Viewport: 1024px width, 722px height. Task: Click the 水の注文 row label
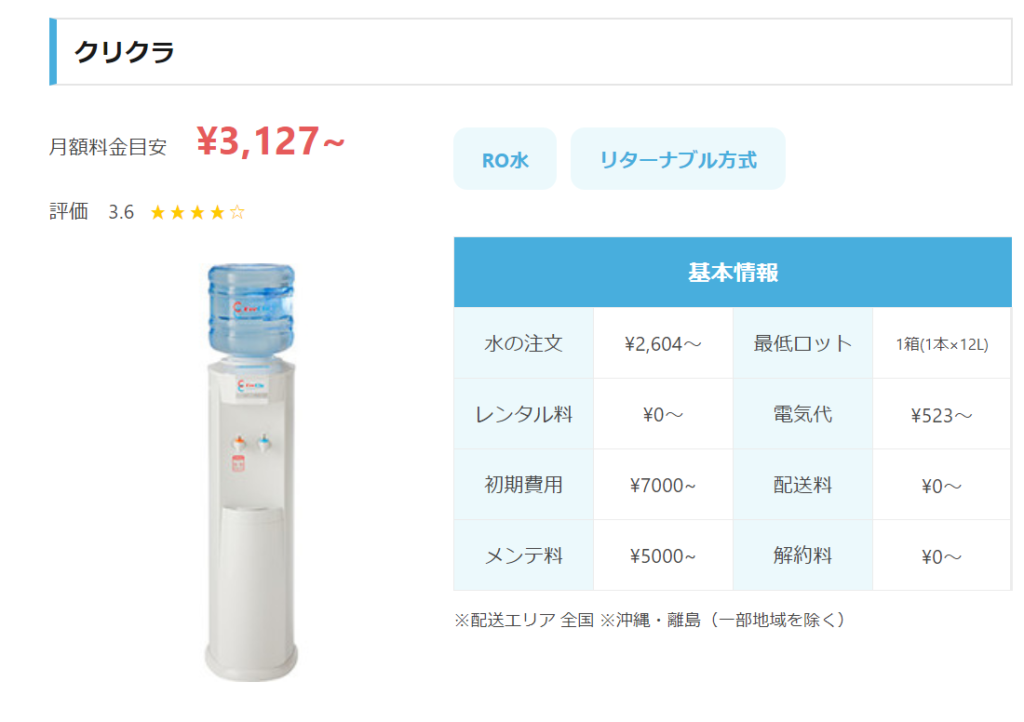point(523,343)
